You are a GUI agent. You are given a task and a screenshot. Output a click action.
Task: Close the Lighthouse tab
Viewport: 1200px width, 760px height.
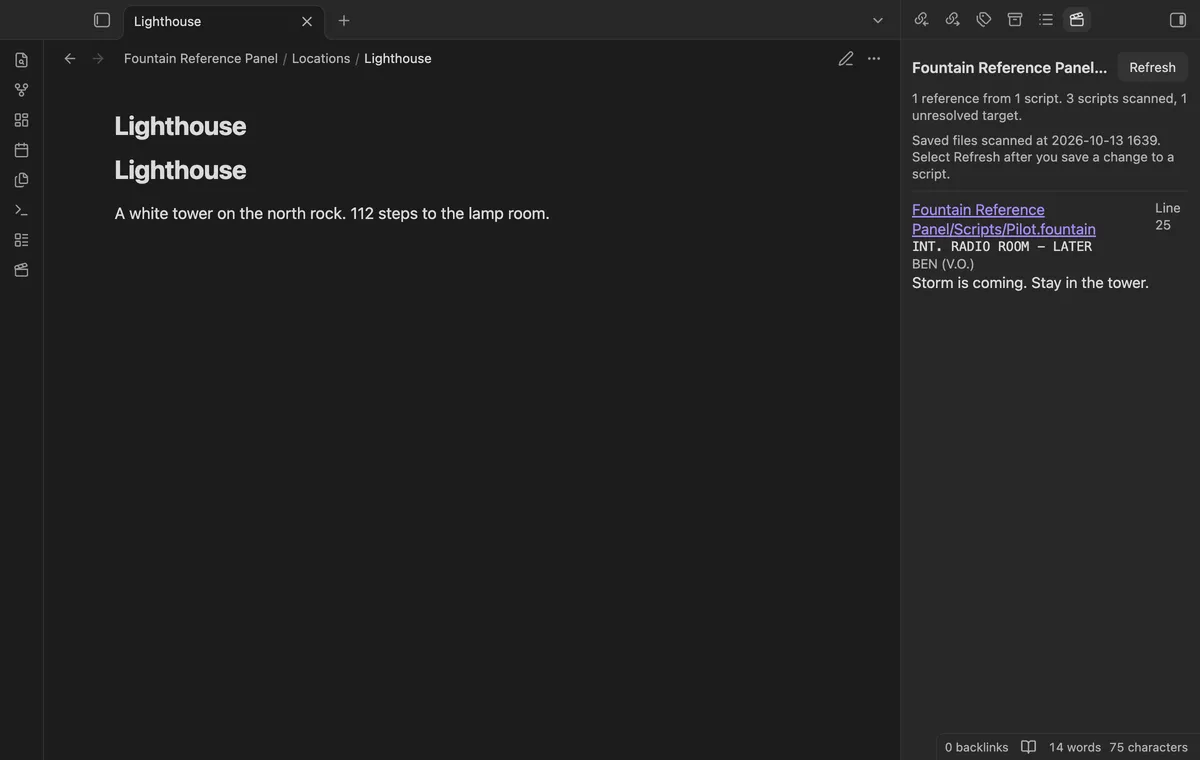tap(307, 21)
